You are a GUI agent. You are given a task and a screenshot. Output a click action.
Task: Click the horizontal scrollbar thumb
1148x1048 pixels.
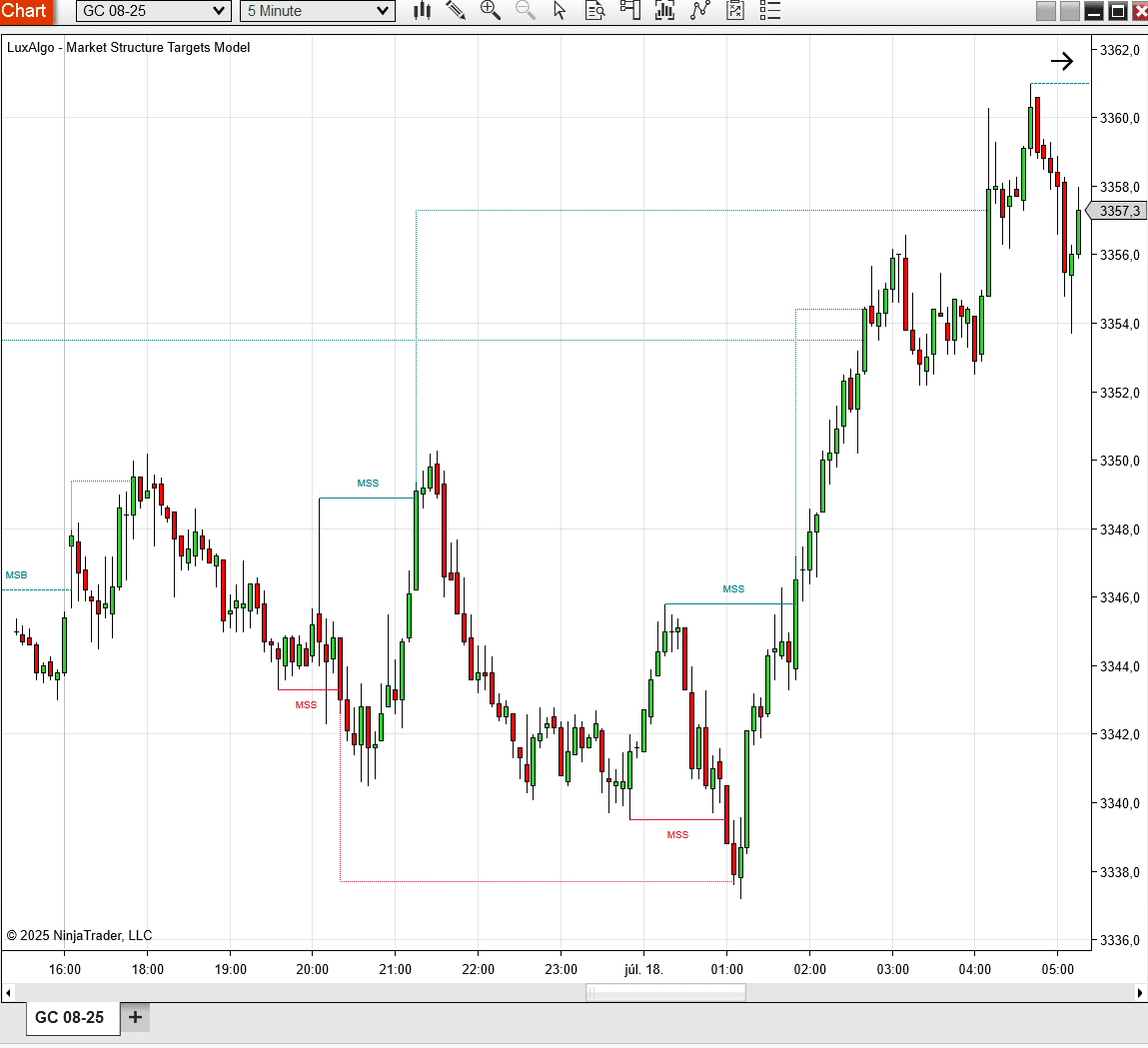click(x=665, y=993)
